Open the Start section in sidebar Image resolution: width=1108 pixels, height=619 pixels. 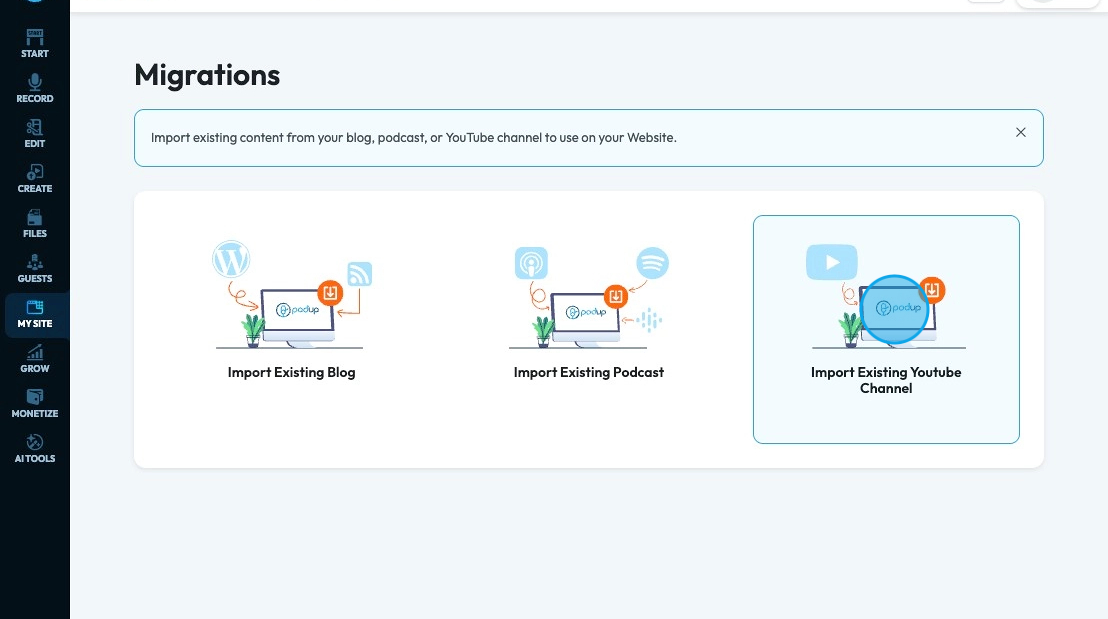(35, 44)
